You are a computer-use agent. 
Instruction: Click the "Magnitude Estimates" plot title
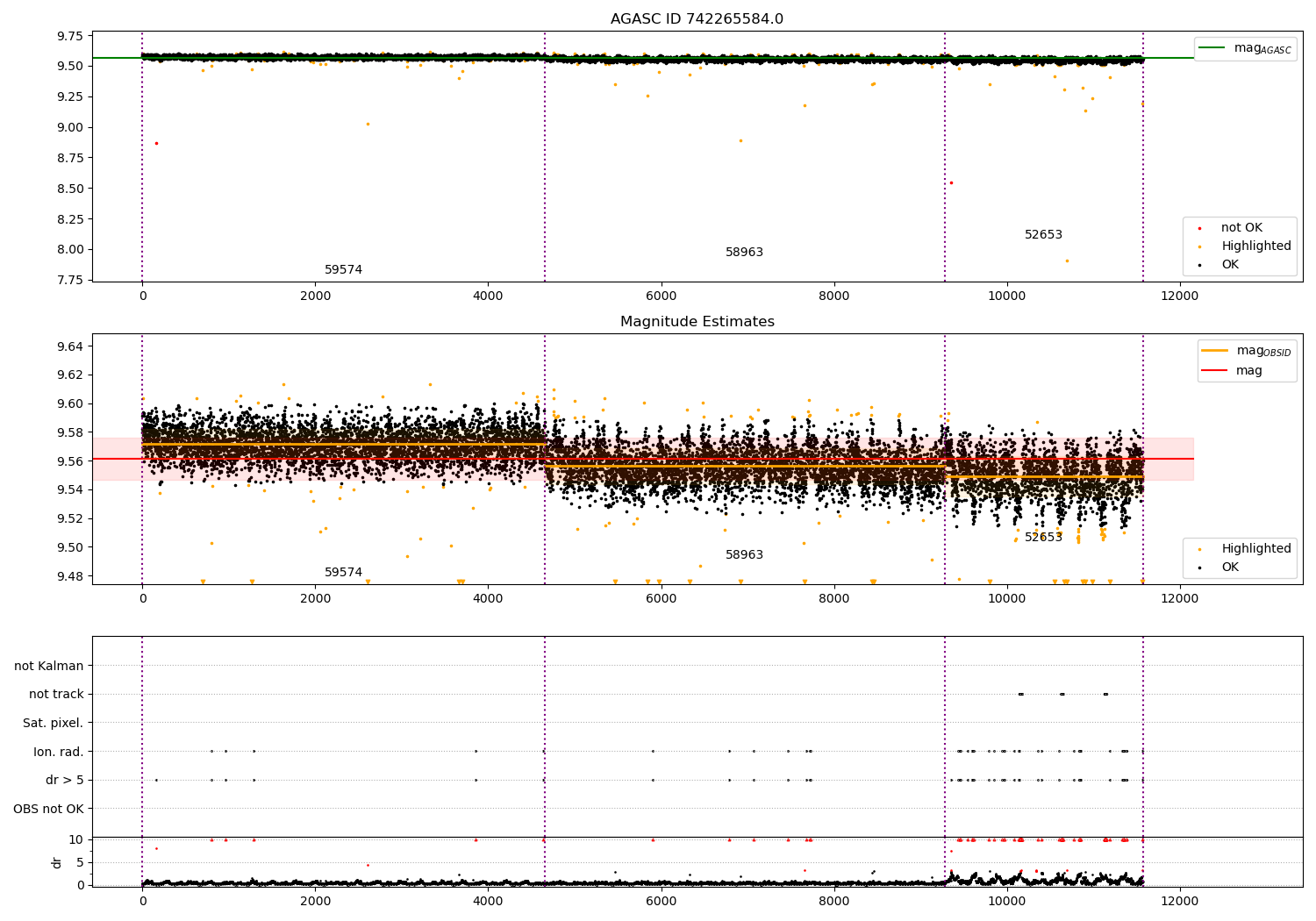[x=697, y=322]
